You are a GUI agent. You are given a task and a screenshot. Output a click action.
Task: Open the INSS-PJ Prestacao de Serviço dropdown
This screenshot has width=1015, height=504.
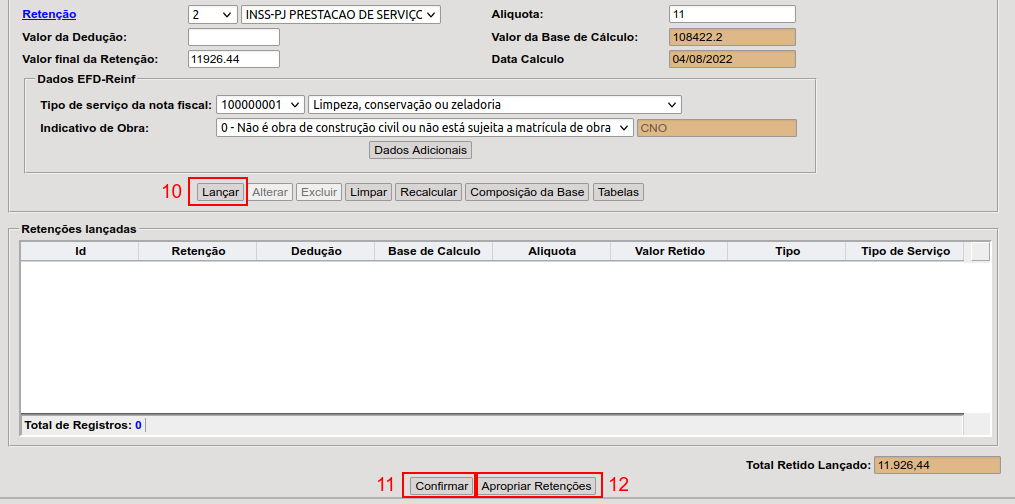[340, 15]
